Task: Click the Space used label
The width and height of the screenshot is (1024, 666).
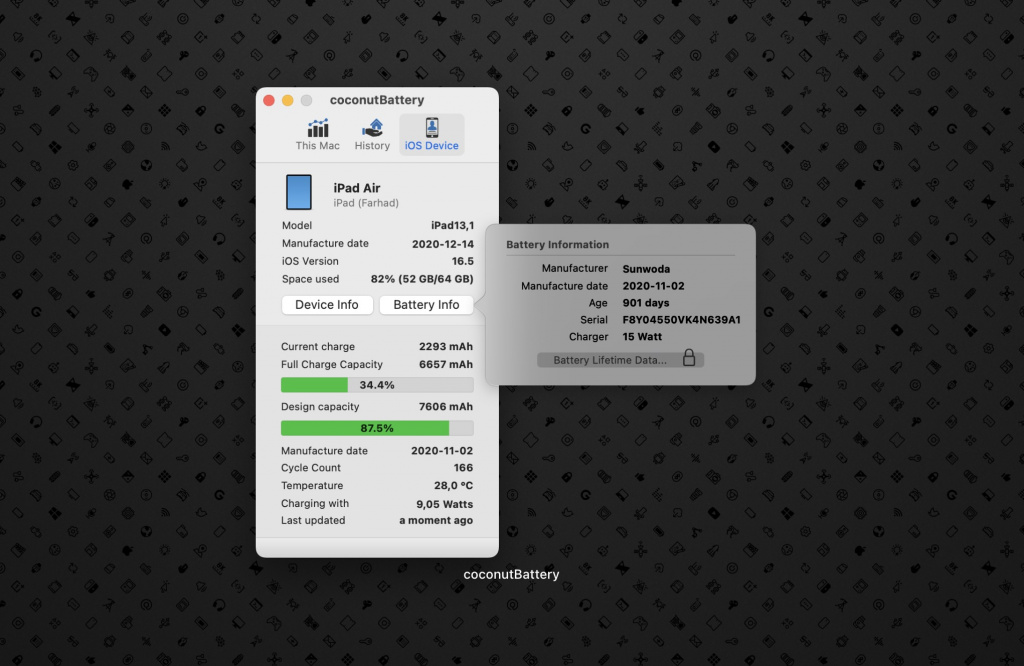Action: click(310, 279)
